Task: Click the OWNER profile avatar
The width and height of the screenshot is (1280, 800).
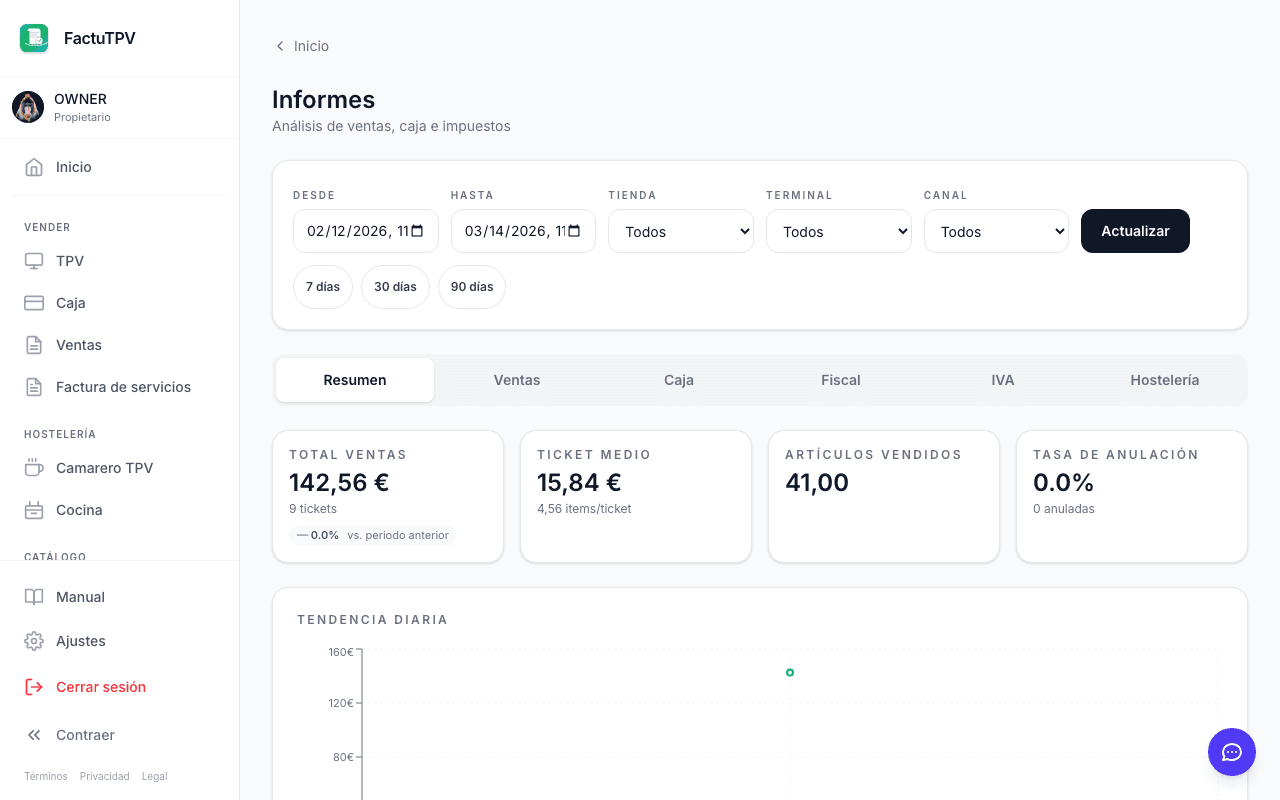Action: pos(28,107)
